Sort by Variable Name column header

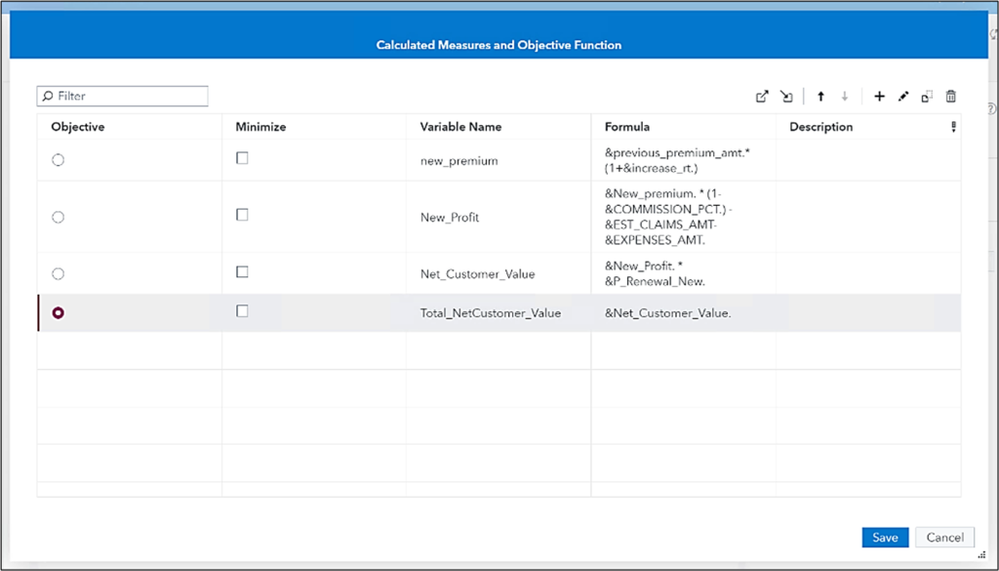coord(461,127)
